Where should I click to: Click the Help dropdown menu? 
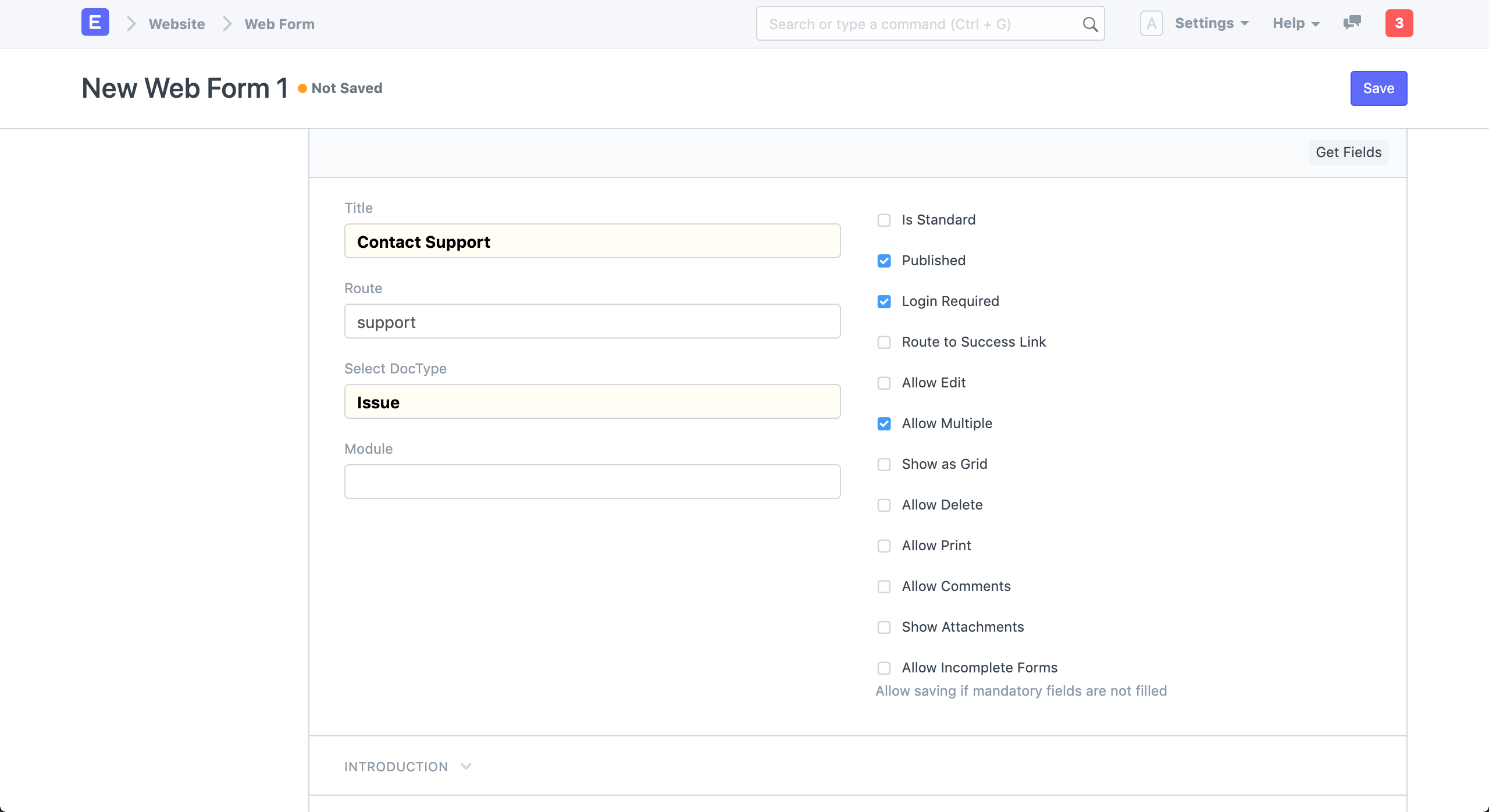[1294, 23]
